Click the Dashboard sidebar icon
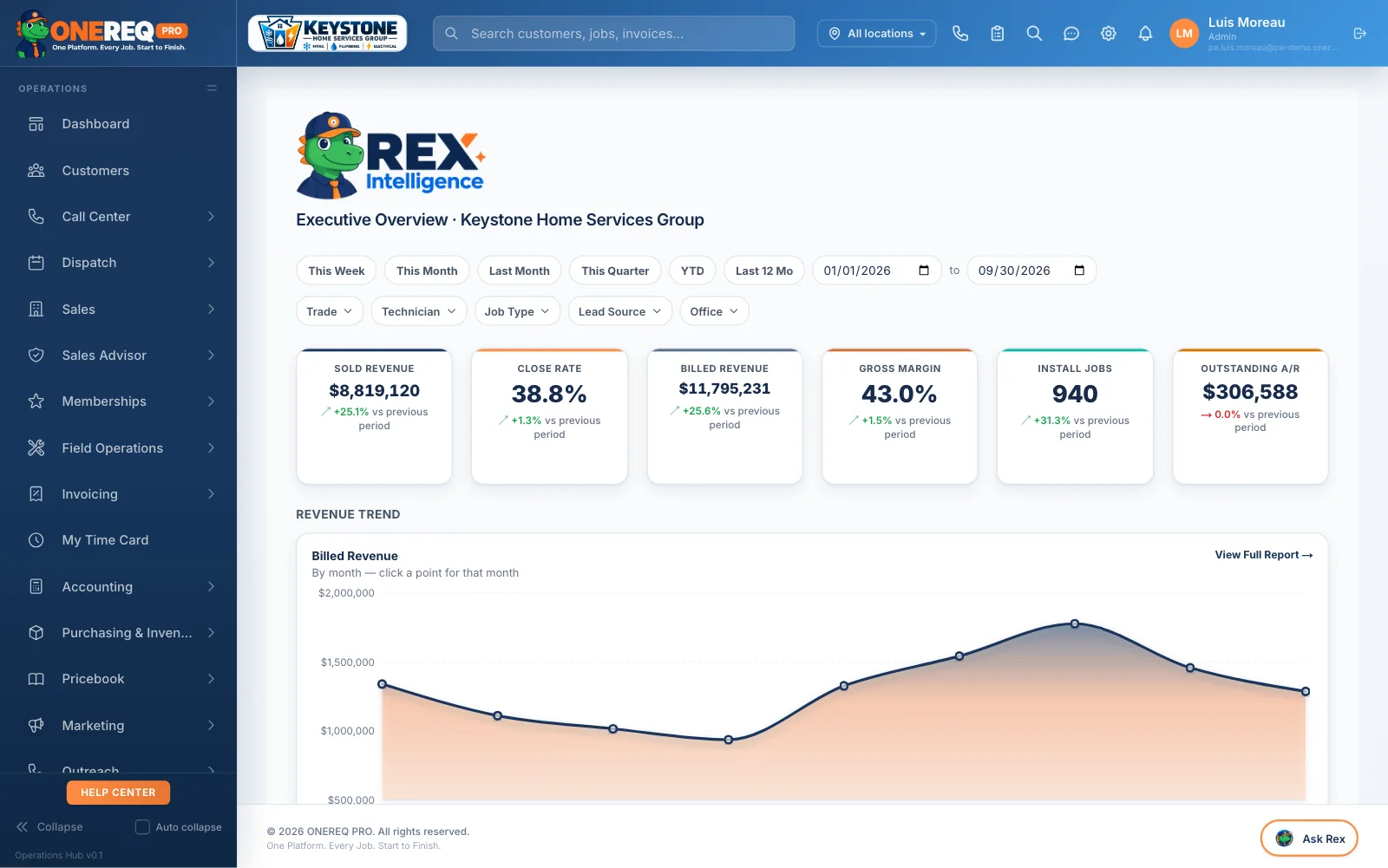The height and width of the screenshot is (868, 1388). click(36, 124)
